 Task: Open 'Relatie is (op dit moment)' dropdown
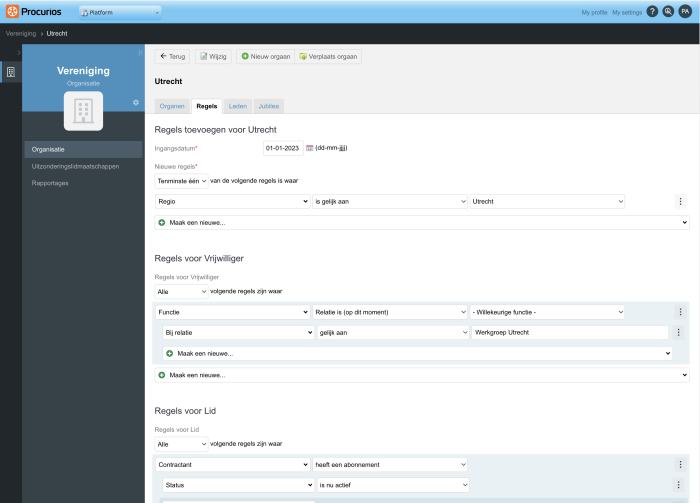pyautogui.click(x=390, y=312)
